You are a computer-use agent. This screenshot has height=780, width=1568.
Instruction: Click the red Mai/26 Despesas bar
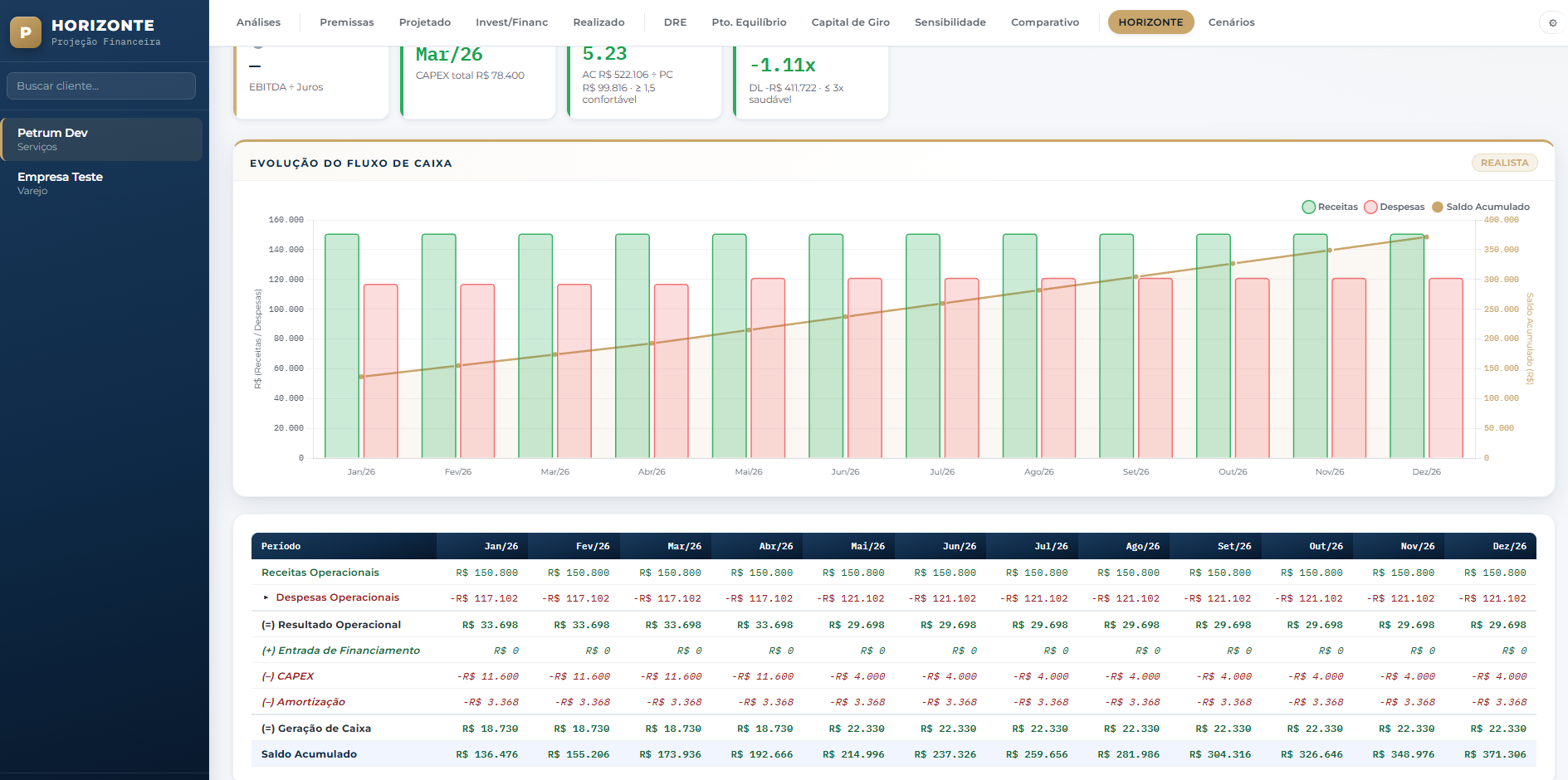click(768, 368)
